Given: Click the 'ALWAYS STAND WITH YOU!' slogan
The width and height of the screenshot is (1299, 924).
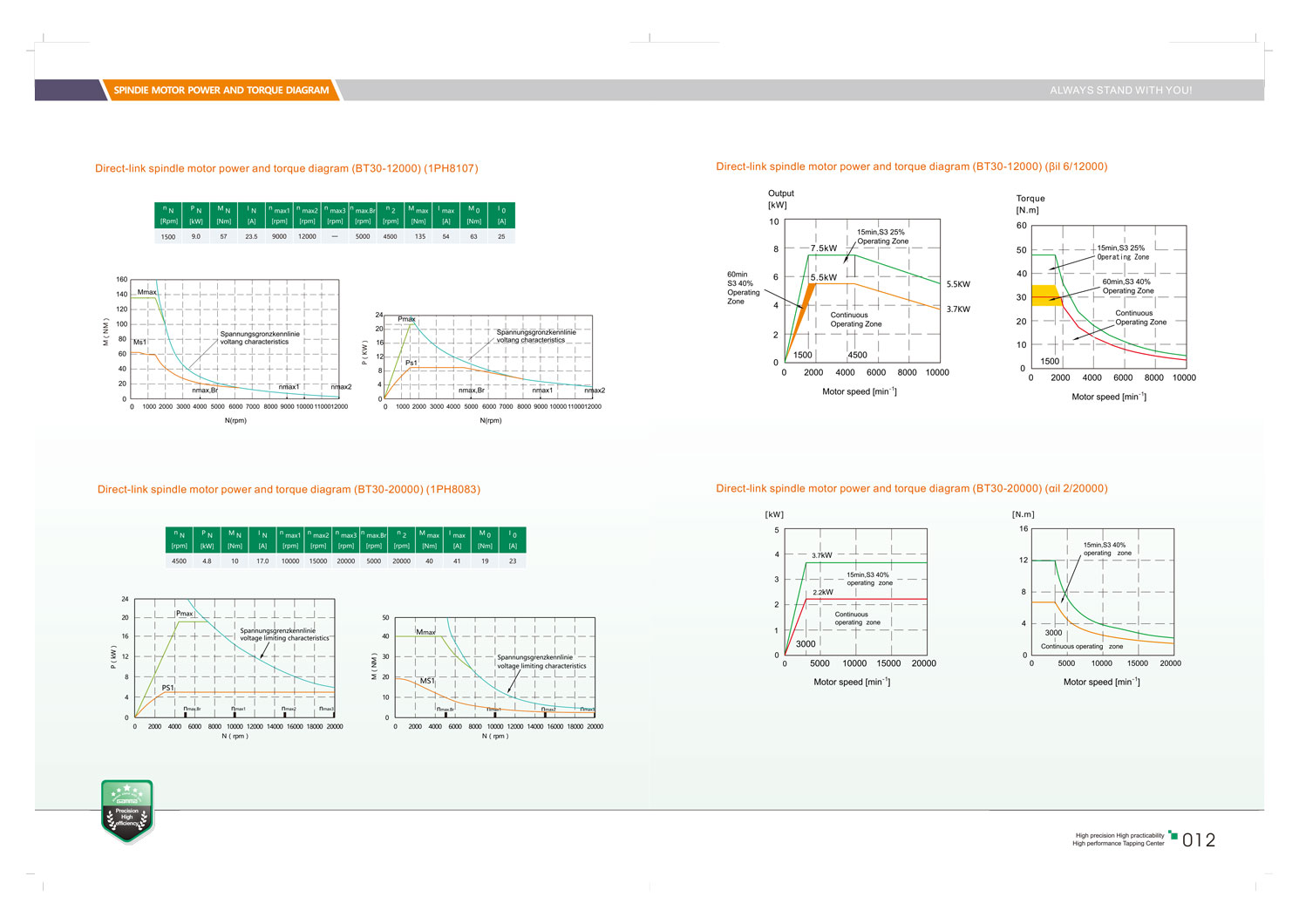Looking at the screenshot, I should point(1120,90).
